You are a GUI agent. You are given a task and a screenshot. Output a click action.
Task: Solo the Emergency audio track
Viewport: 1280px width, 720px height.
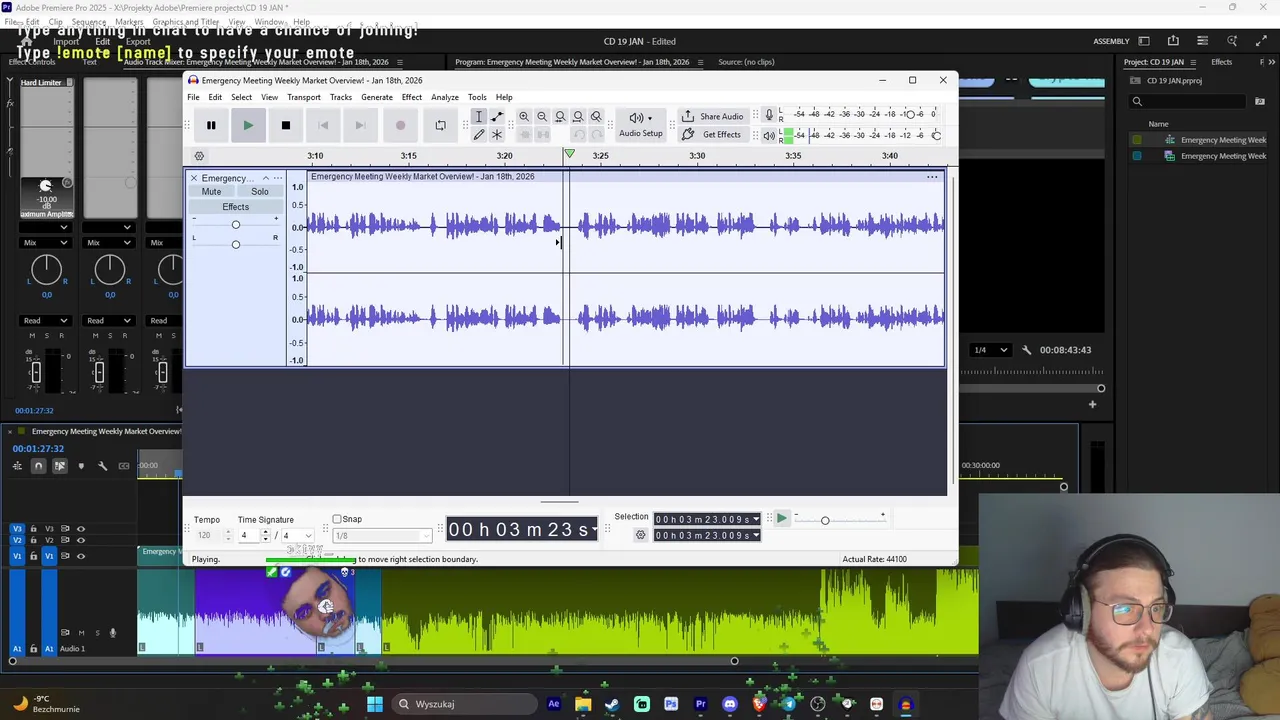[x=260, y=192]
